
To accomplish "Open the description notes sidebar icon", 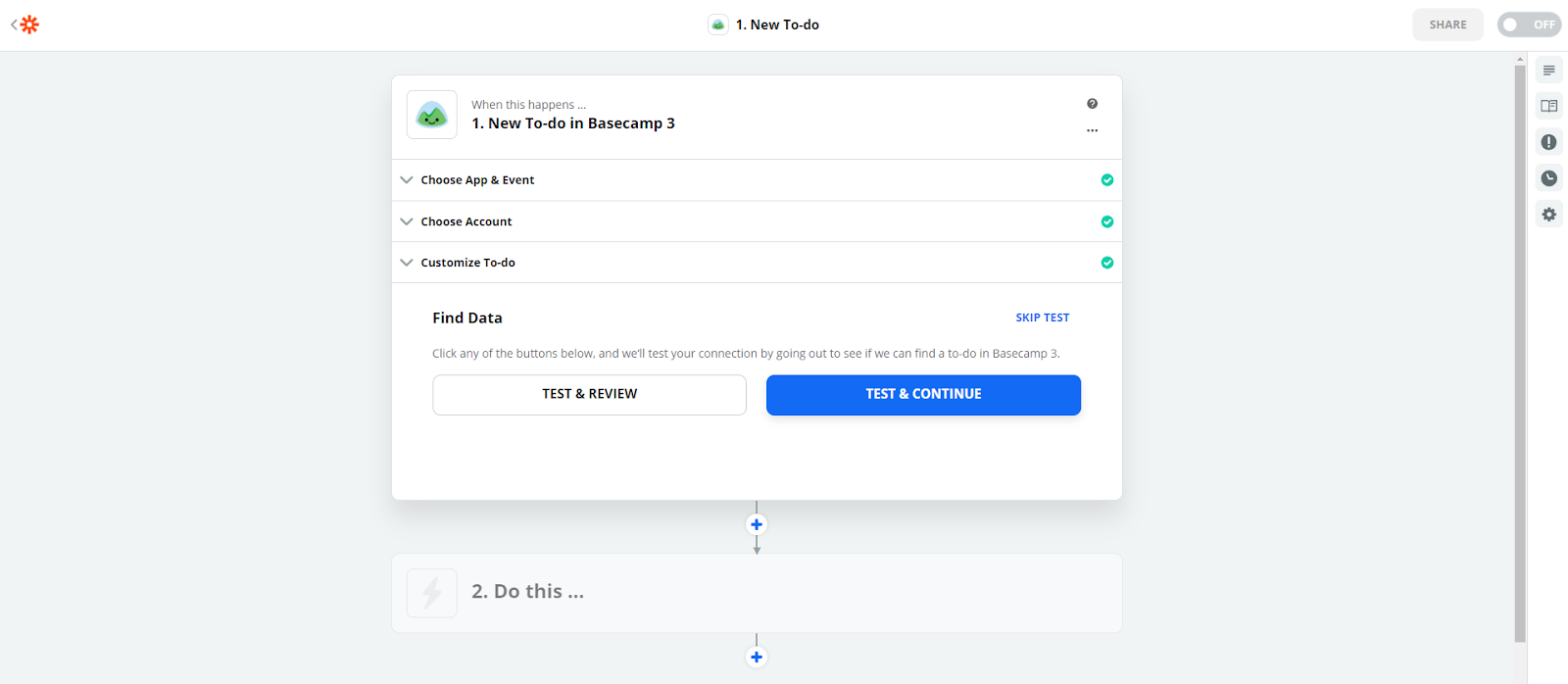I will pyautogui.click(x=1549, y=71).
